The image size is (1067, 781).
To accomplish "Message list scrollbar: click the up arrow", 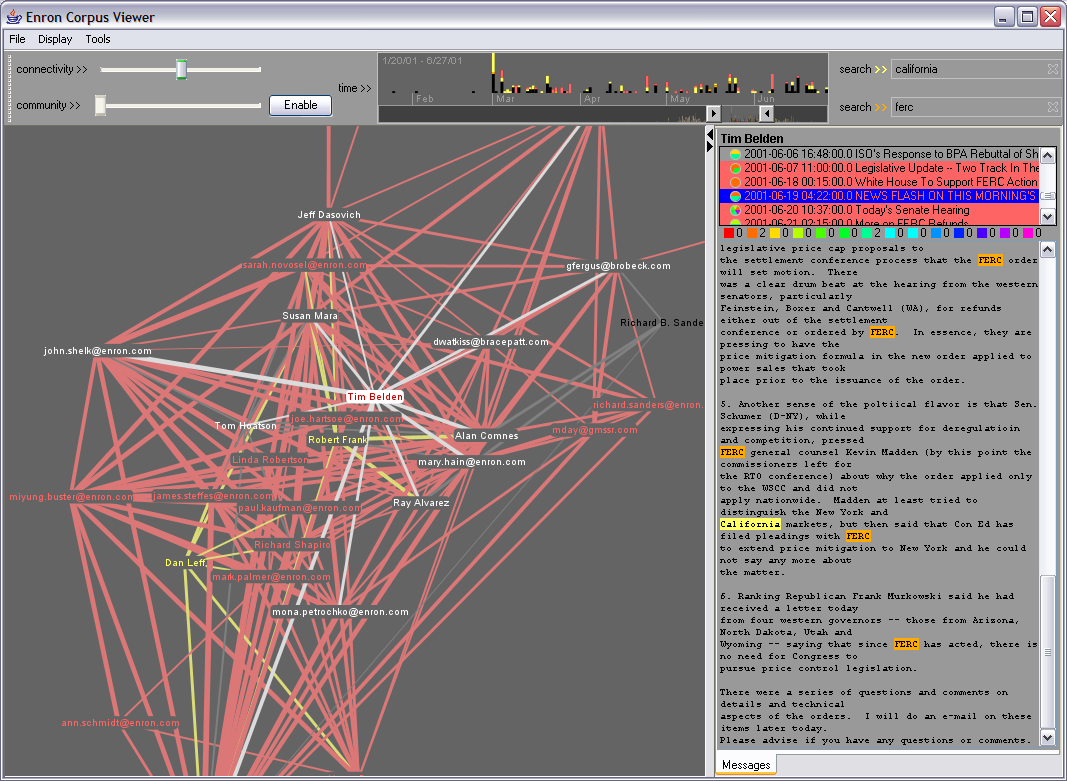I will (x=1048, y=156).
